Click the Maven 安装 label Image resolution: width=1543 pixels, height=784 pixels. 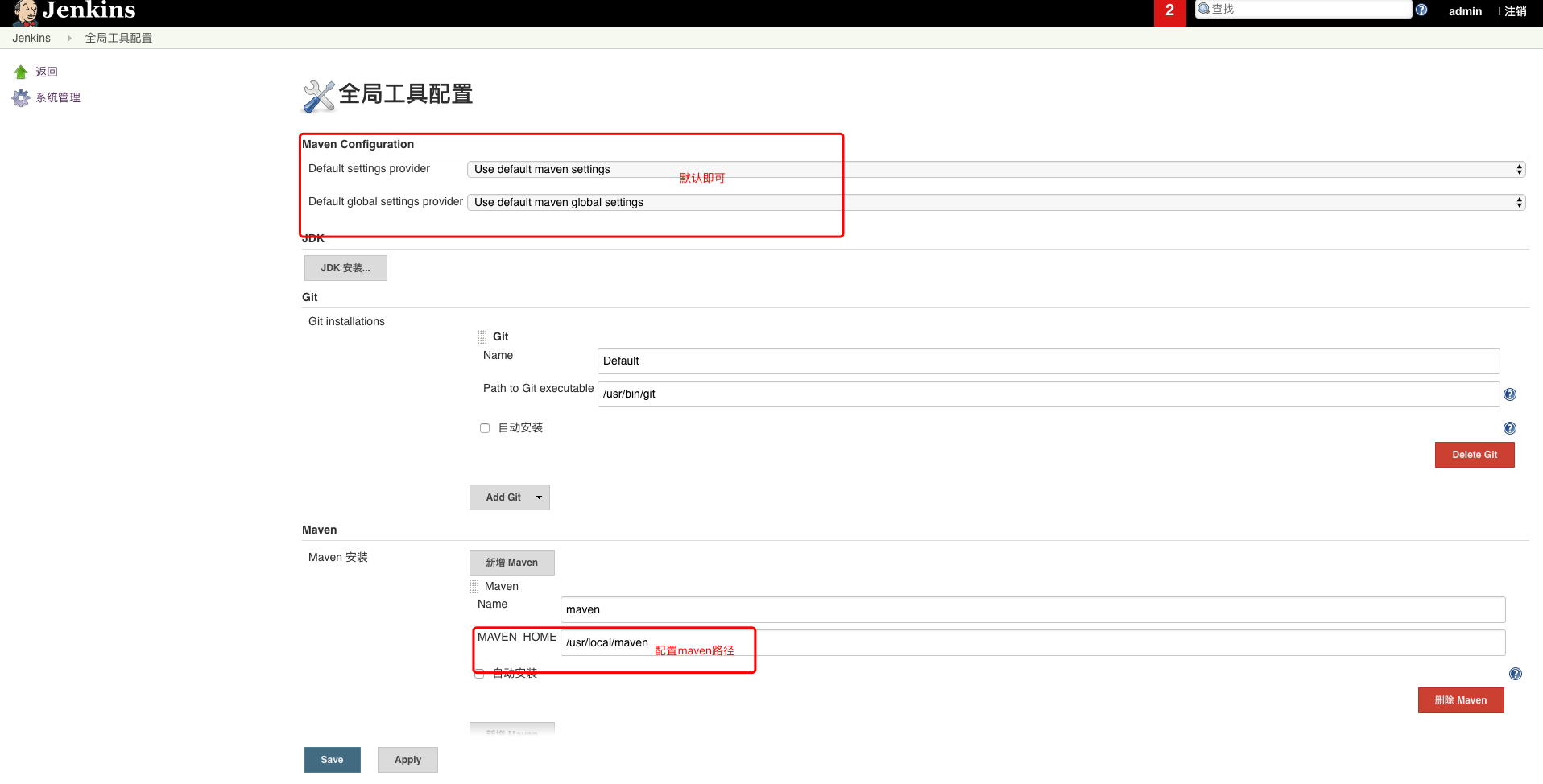(x=338, y=557)
